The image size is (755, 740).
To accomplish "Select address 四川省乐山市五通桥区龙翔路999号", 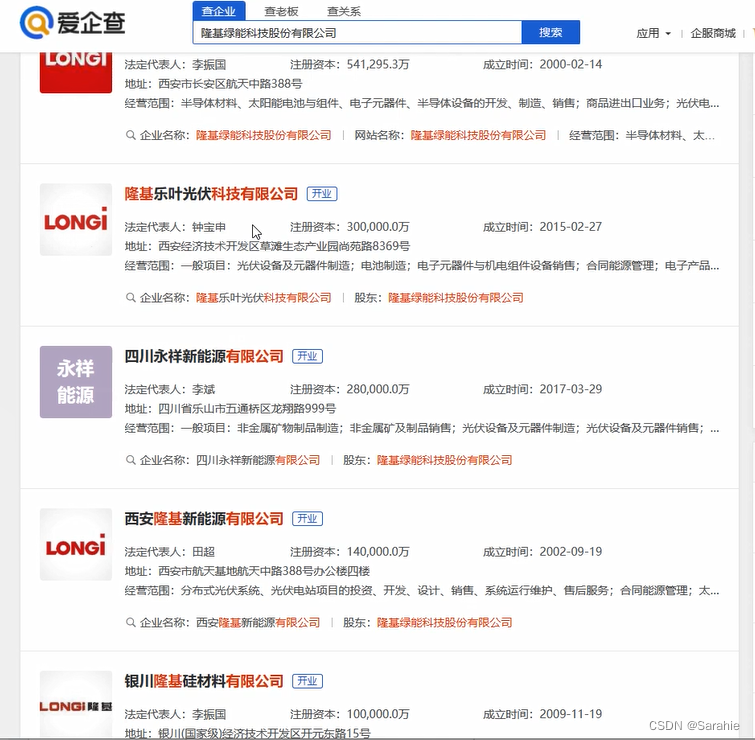I will pyautogui.click(x=247, y=409).
